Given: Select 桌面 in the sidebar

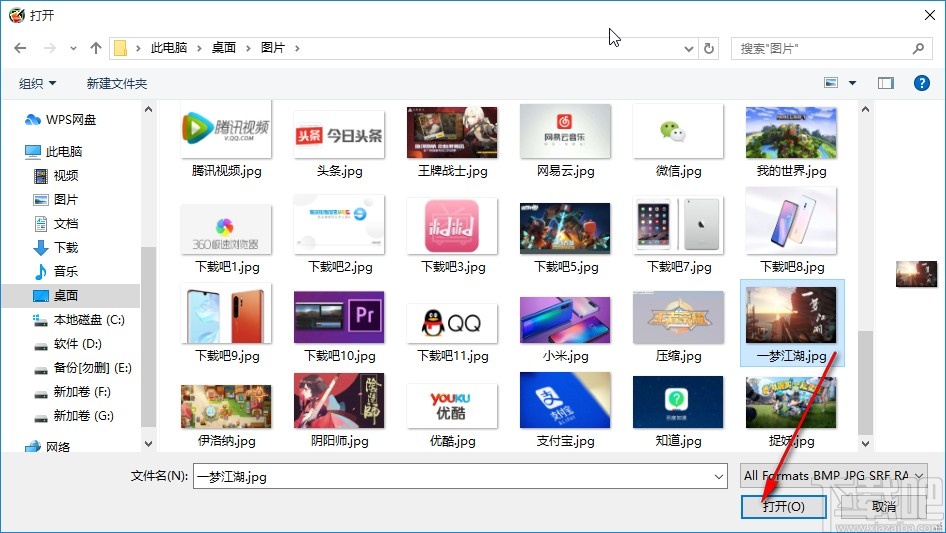Looking at the screenshot, I should [x=65, y=296].
